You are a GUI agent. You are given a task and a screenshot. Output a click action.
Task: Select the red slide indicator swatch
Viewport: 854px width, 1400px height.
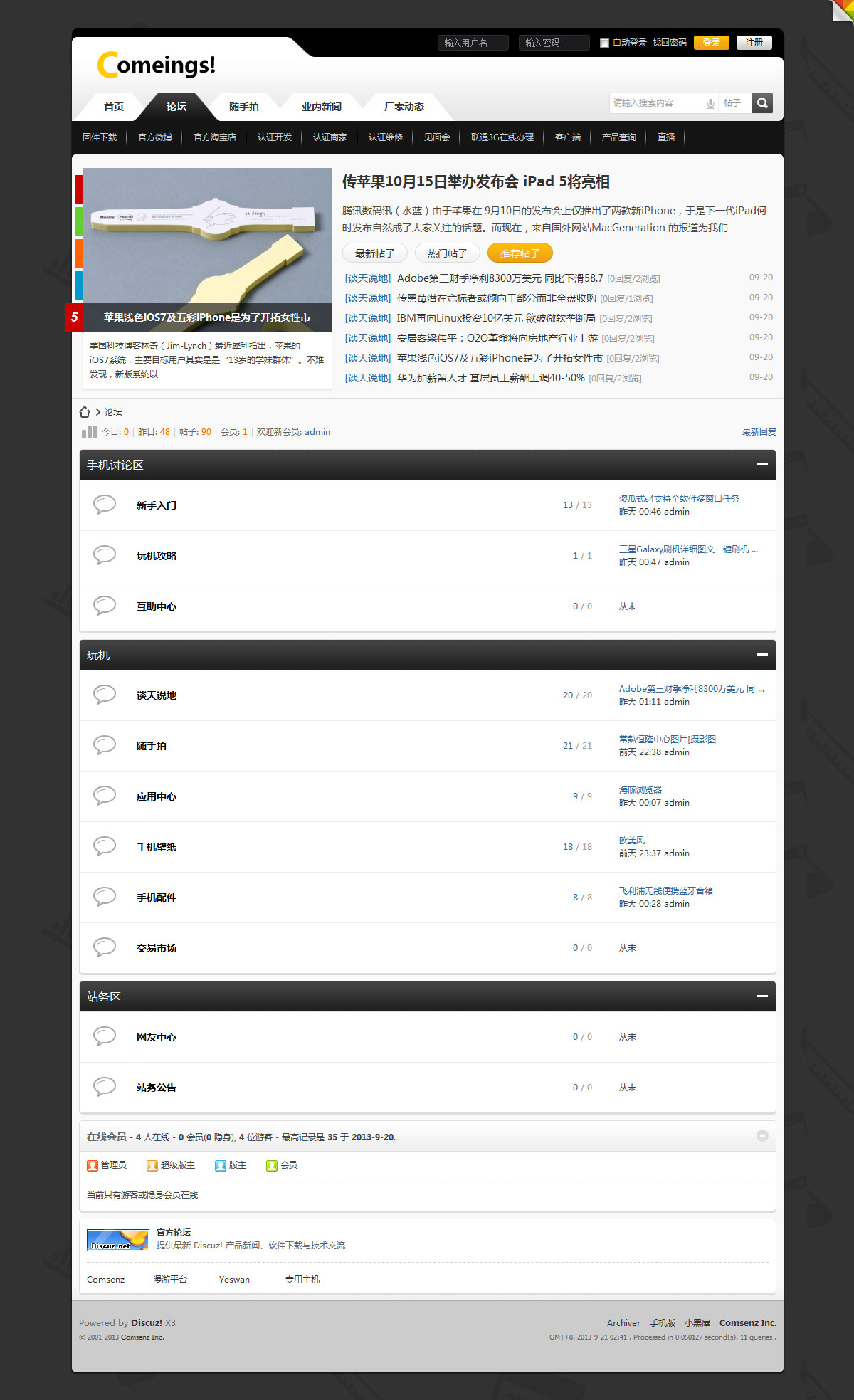coord(79,189)
